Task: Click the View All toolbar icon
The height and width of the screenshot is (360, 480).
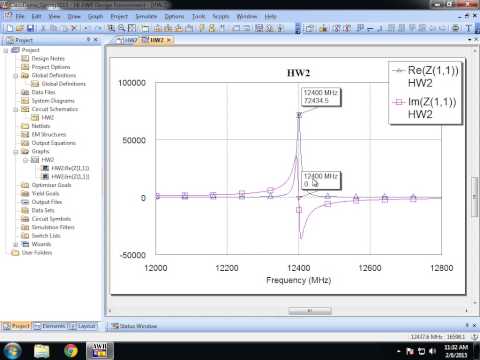Action: pos(132,28)
